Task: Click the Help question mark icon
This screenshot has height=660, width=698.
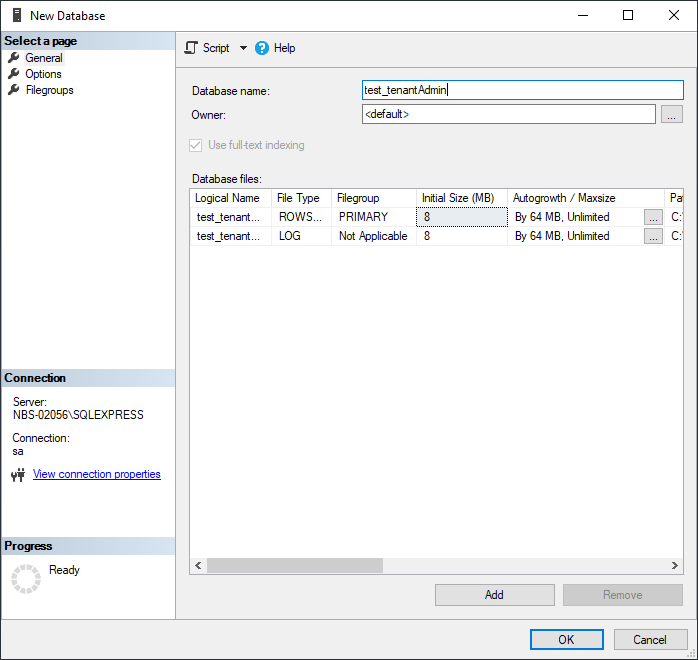Action: [x=262, y=48]
